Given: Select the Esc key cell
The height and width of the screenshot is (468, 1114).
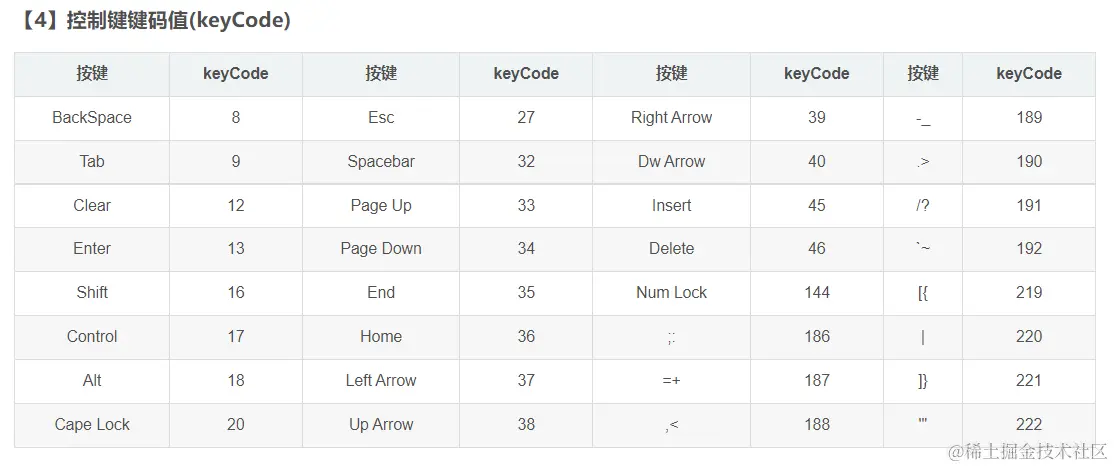Looking at the screenshot, I should click(381, 118).
